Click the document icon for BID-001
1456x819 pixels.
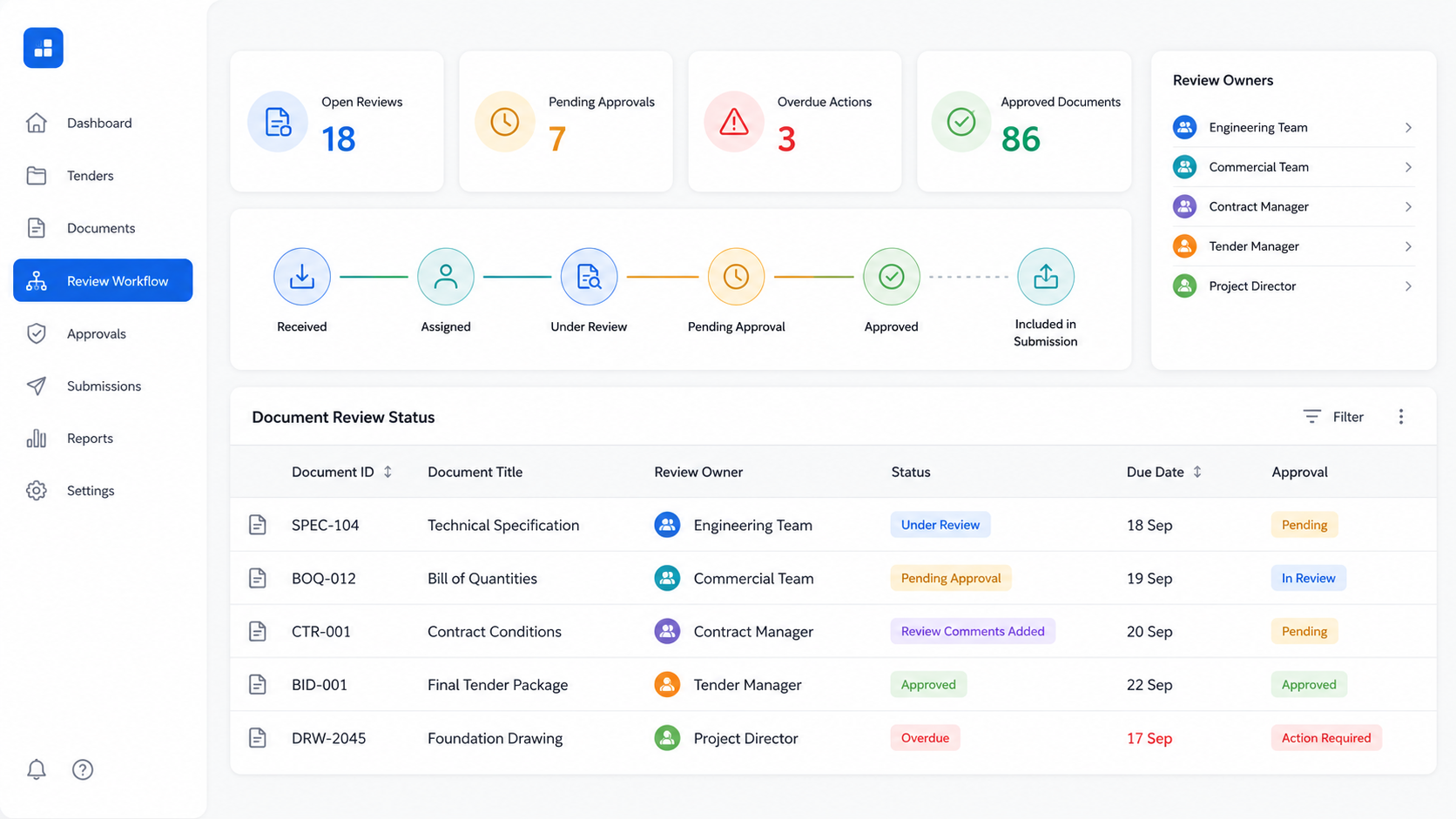tap(258, 685)
